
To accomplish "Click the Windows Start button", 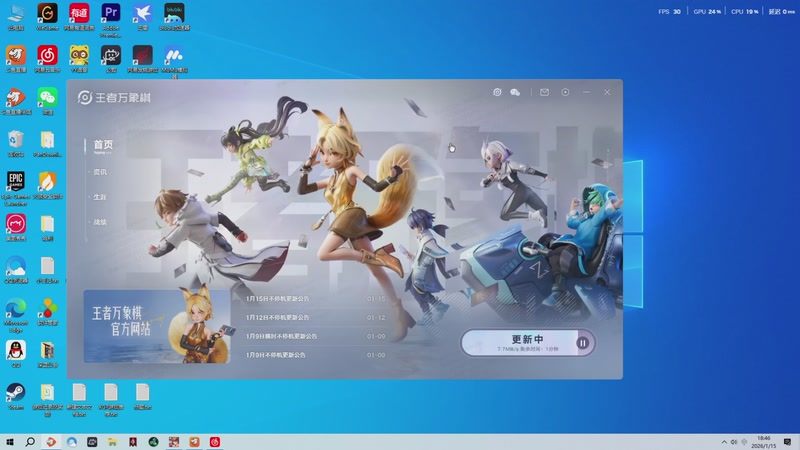I will (x=9, y=442).
